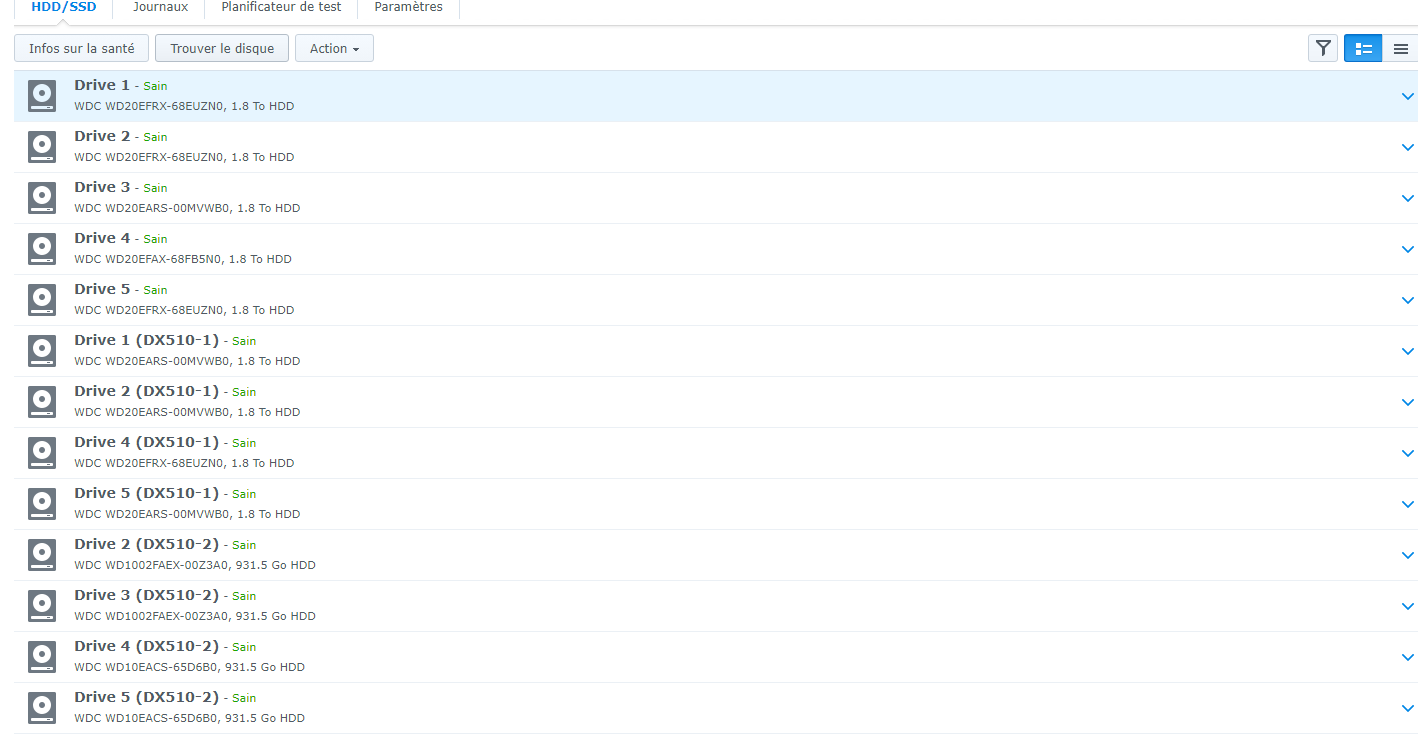Switch to detailed list view icon
The width and height of the screenshot is (1418, 755).
(x=1363, y=48)
